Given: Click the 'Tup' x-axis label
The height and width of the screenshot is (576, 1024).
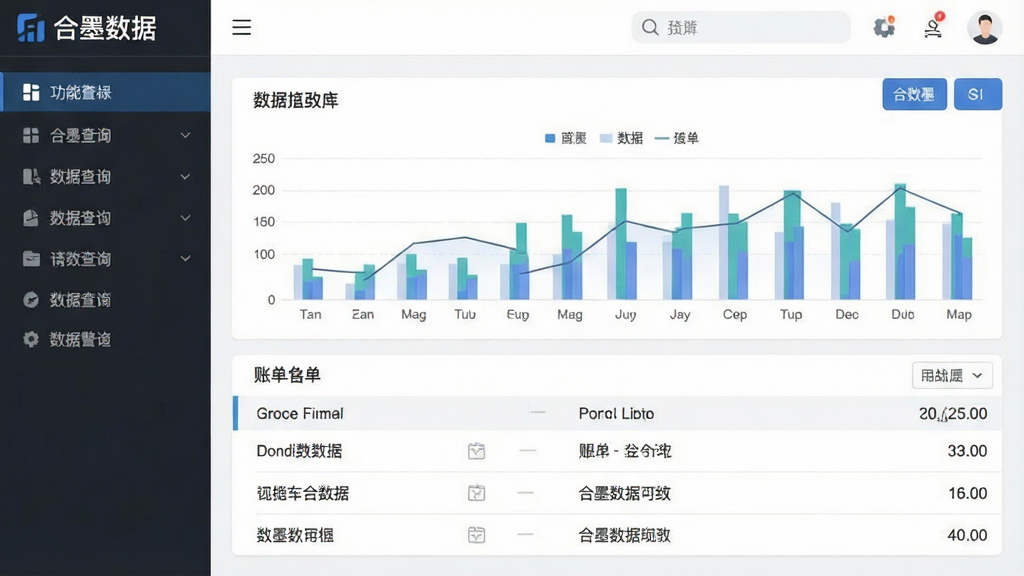Looking at the screenshot, I should click(x=791, y=314).
